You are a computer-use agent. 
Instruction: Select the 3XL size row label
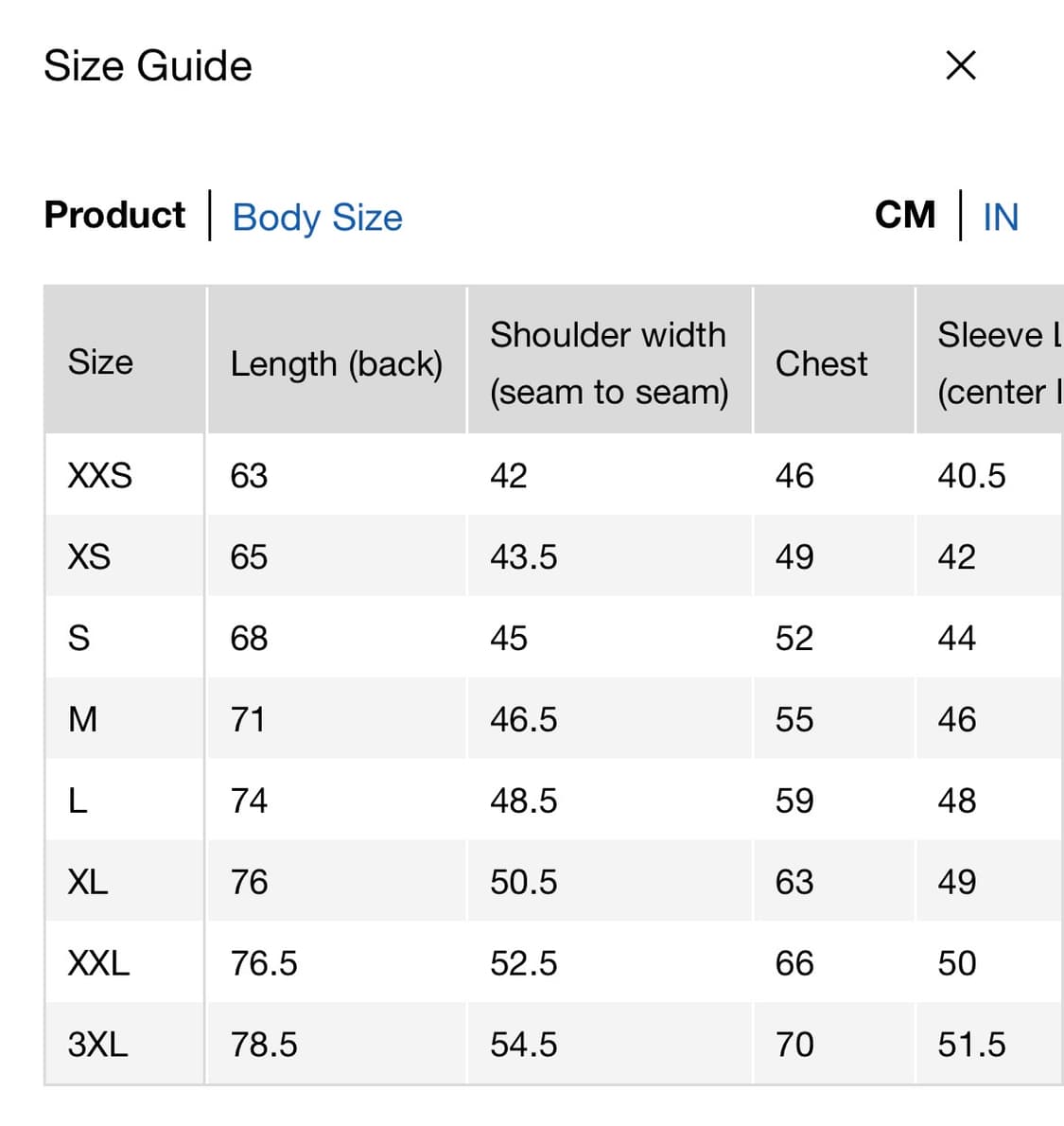[97, 1045]
